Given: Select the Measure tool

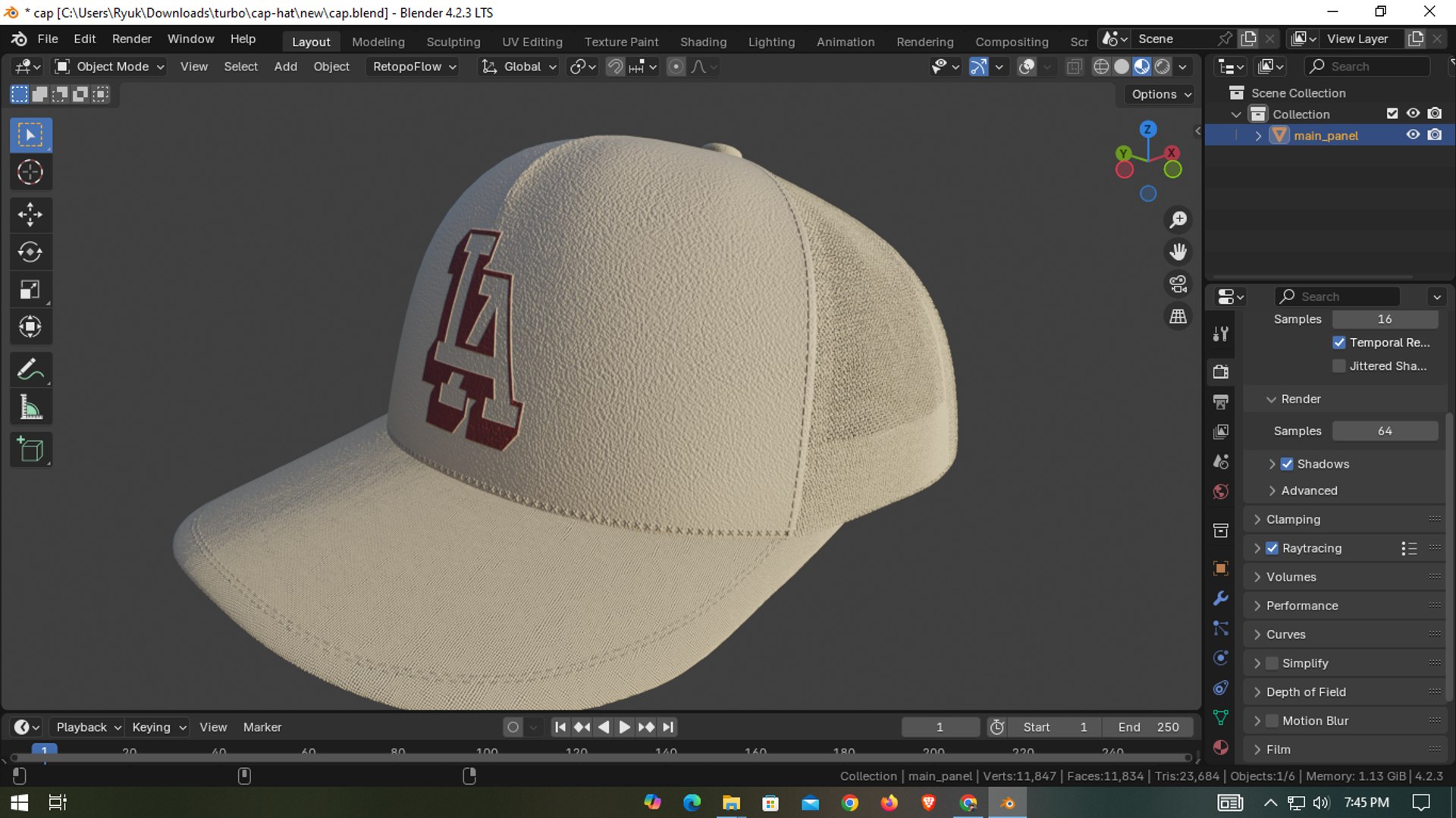Looking at the screenshot, I should [x=30, y=408].
